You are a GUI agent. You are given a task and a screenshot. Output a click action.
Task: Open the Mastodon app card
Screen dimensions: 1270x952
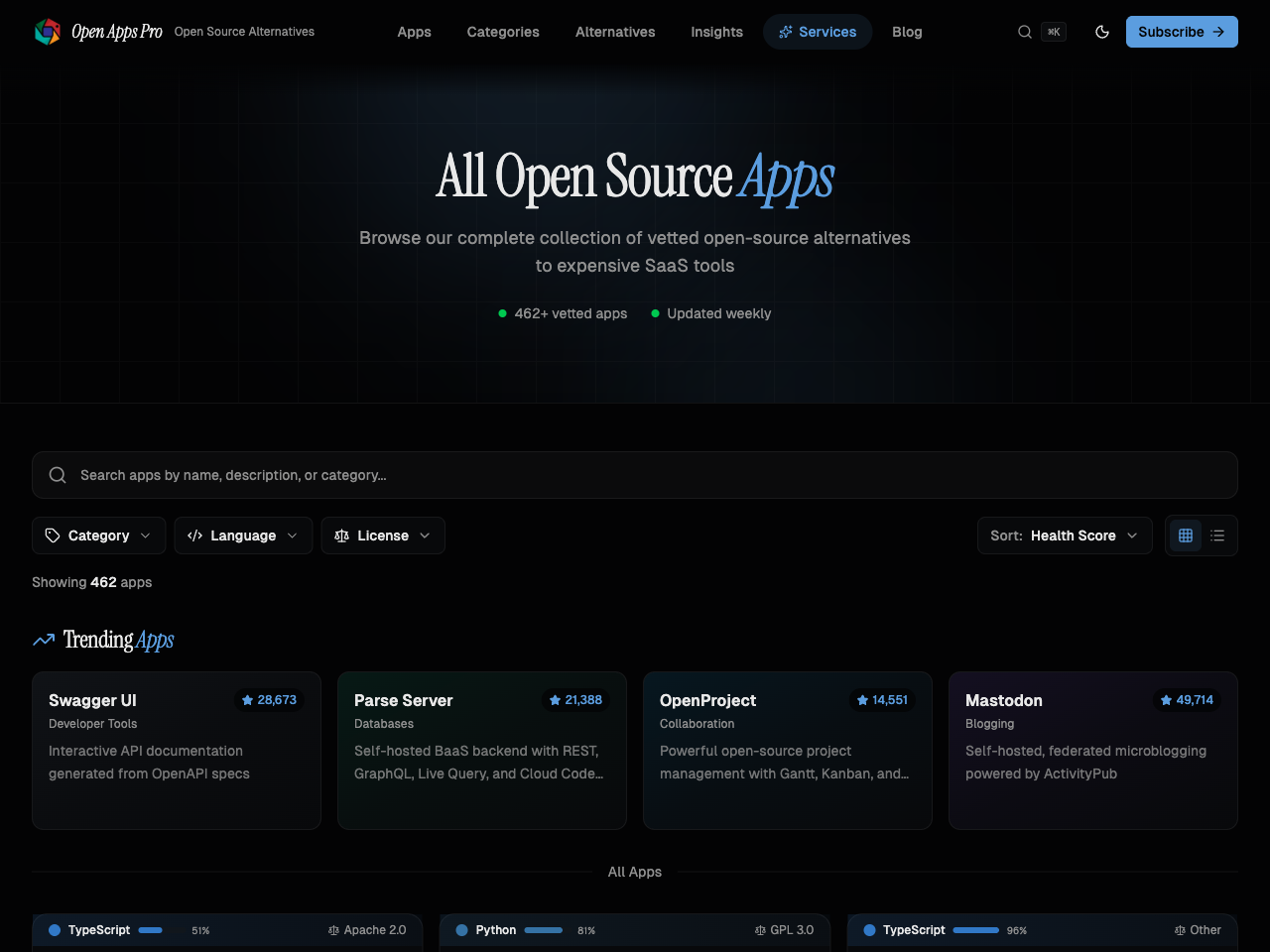click(1093, 751)
